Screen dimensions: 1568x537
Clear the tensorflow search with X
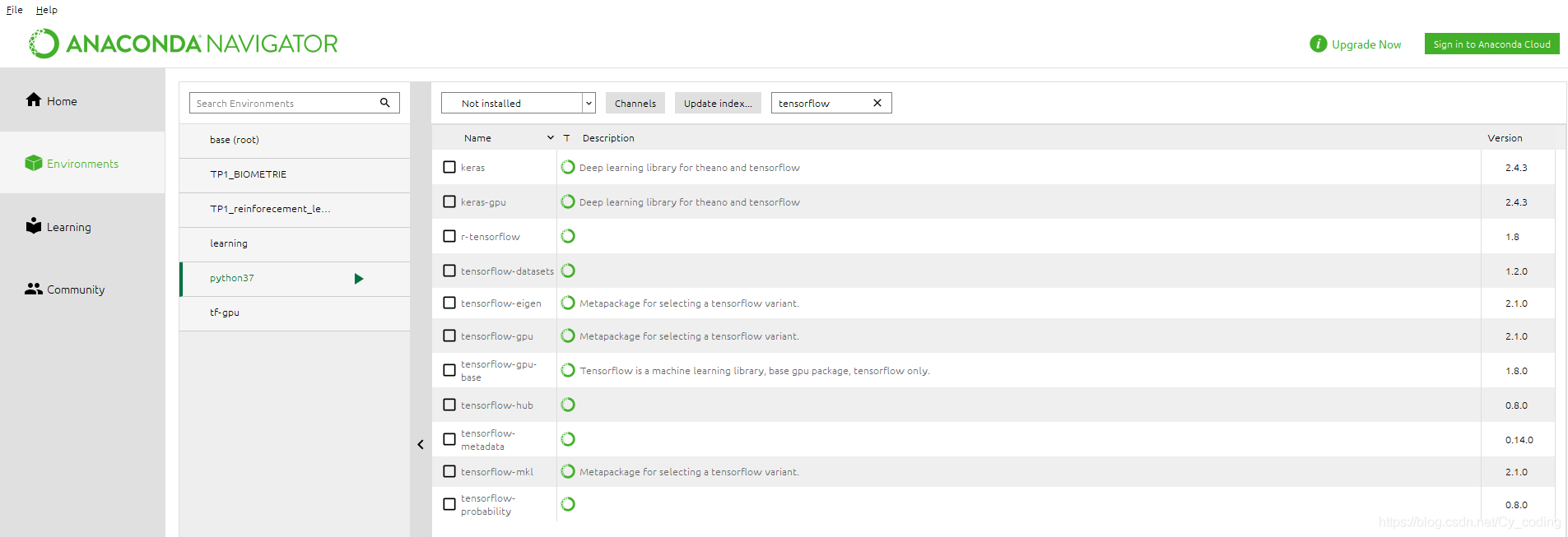(877, 103)
